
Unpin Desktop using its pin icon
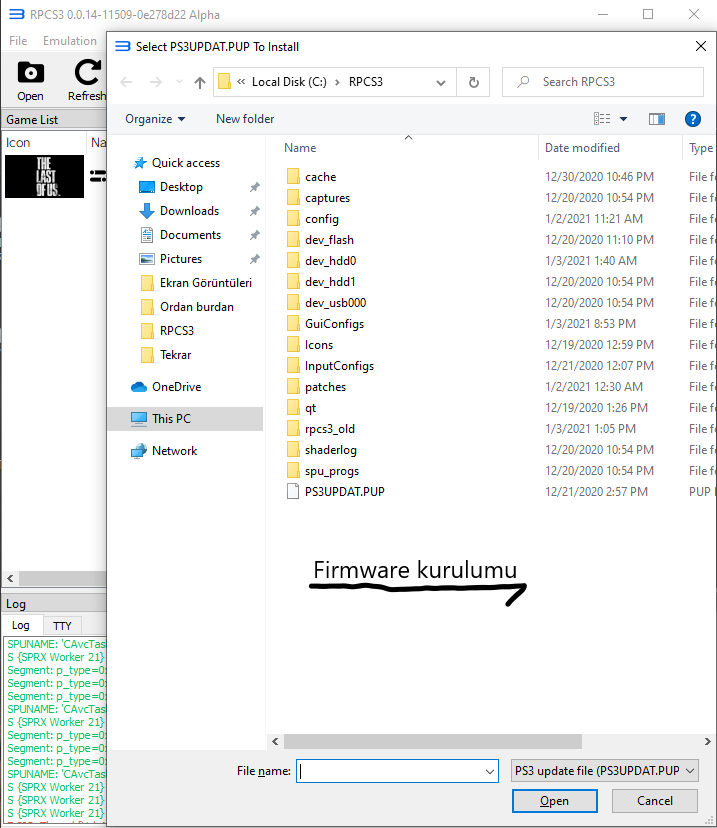click(x=254, y=187)
